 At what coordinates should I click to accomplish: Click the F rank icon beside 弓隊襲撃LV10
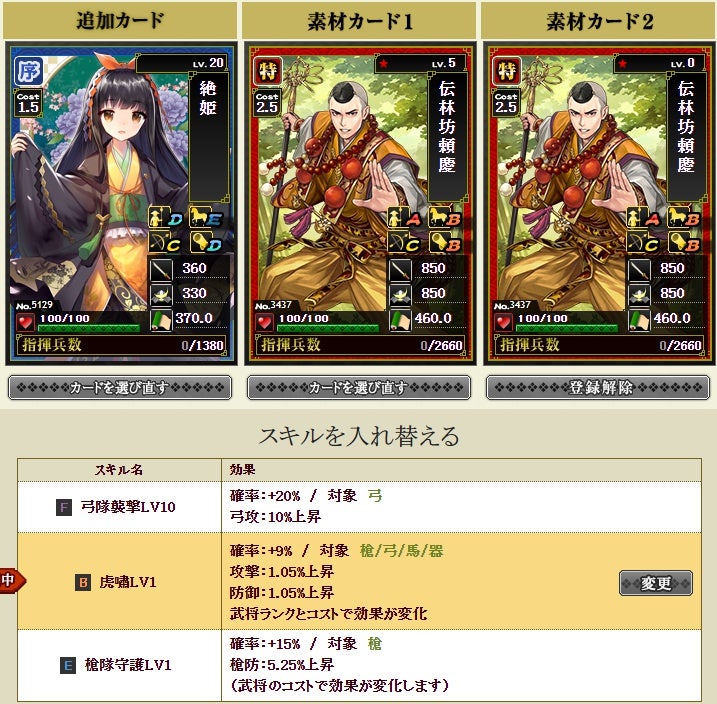64,507
